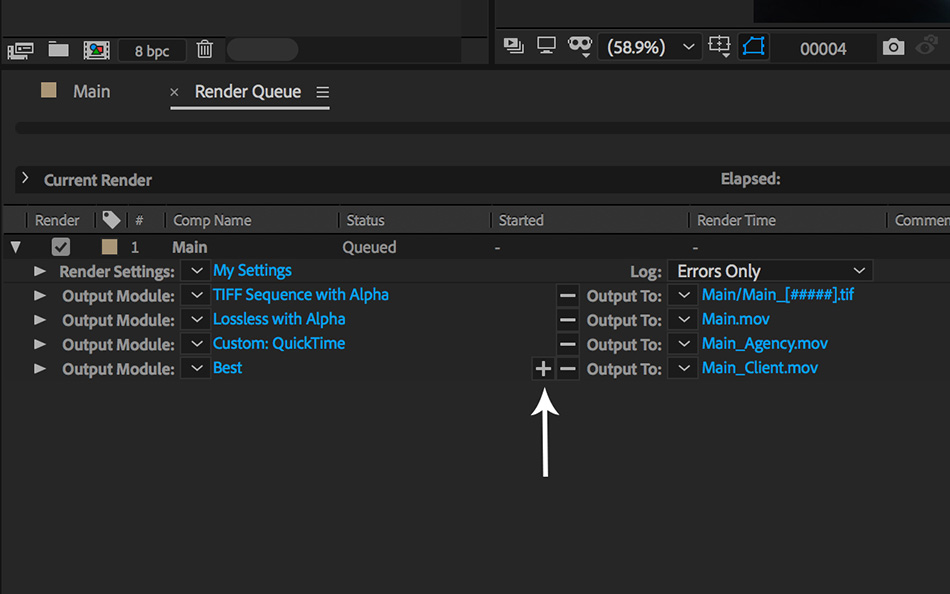The image size is (950, 594).
Task: Open the Render Queue panel menu
Action: click(322, 92)
